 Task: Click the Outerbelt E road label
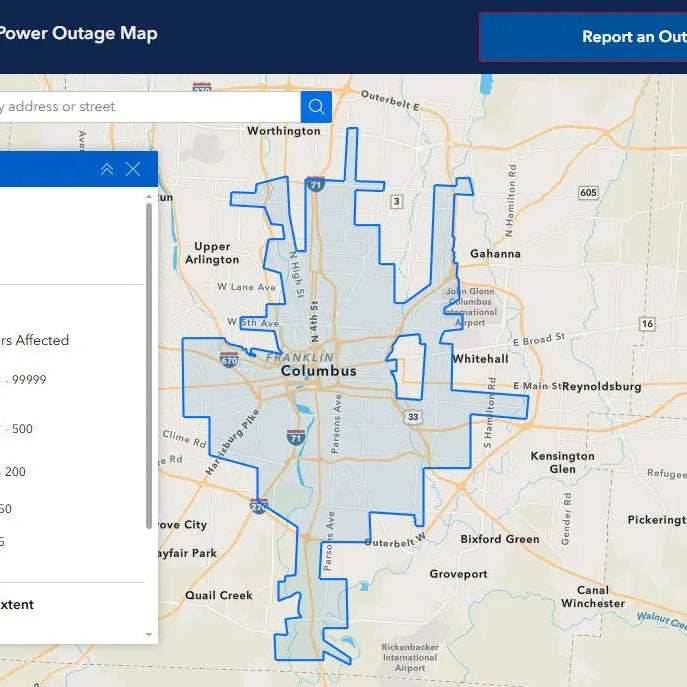coord(390,101)
